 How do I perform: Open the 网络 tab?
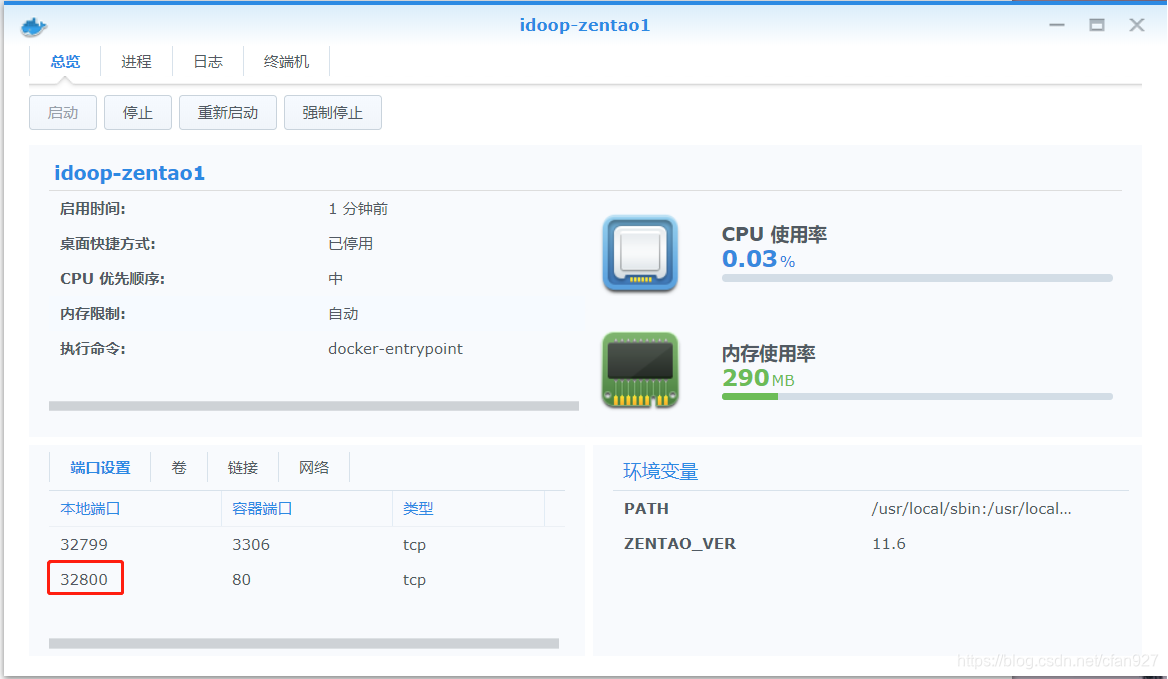pyautogui.click(x=314, y=468)
